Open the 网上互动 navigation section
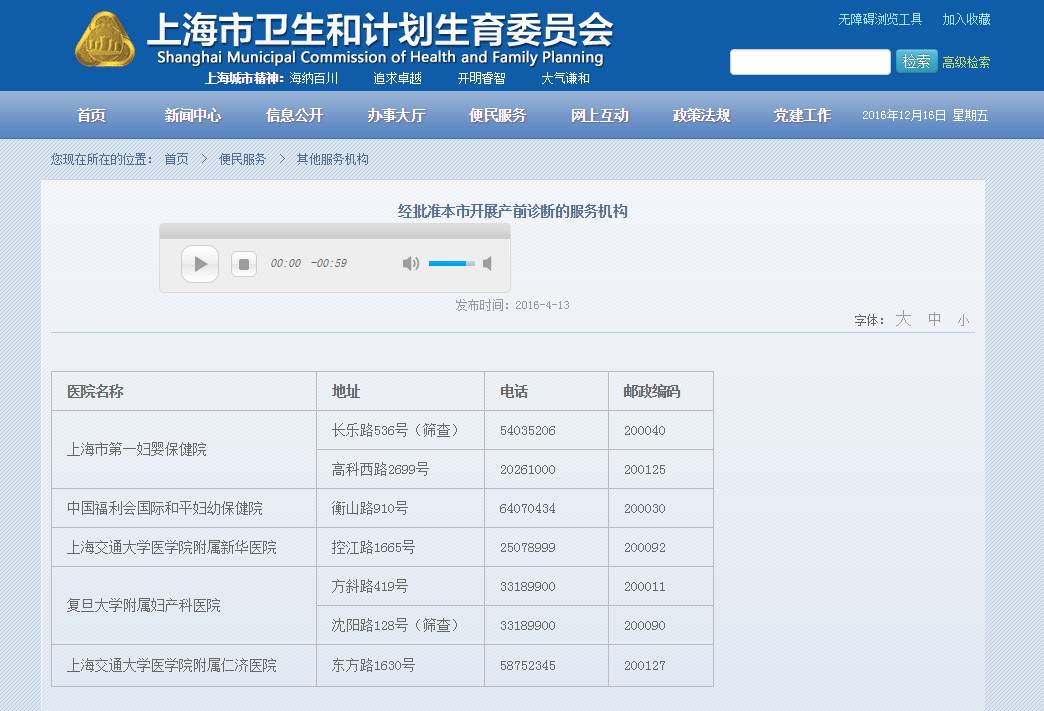This screenshot has width=1044, height=711. (598, 115)
